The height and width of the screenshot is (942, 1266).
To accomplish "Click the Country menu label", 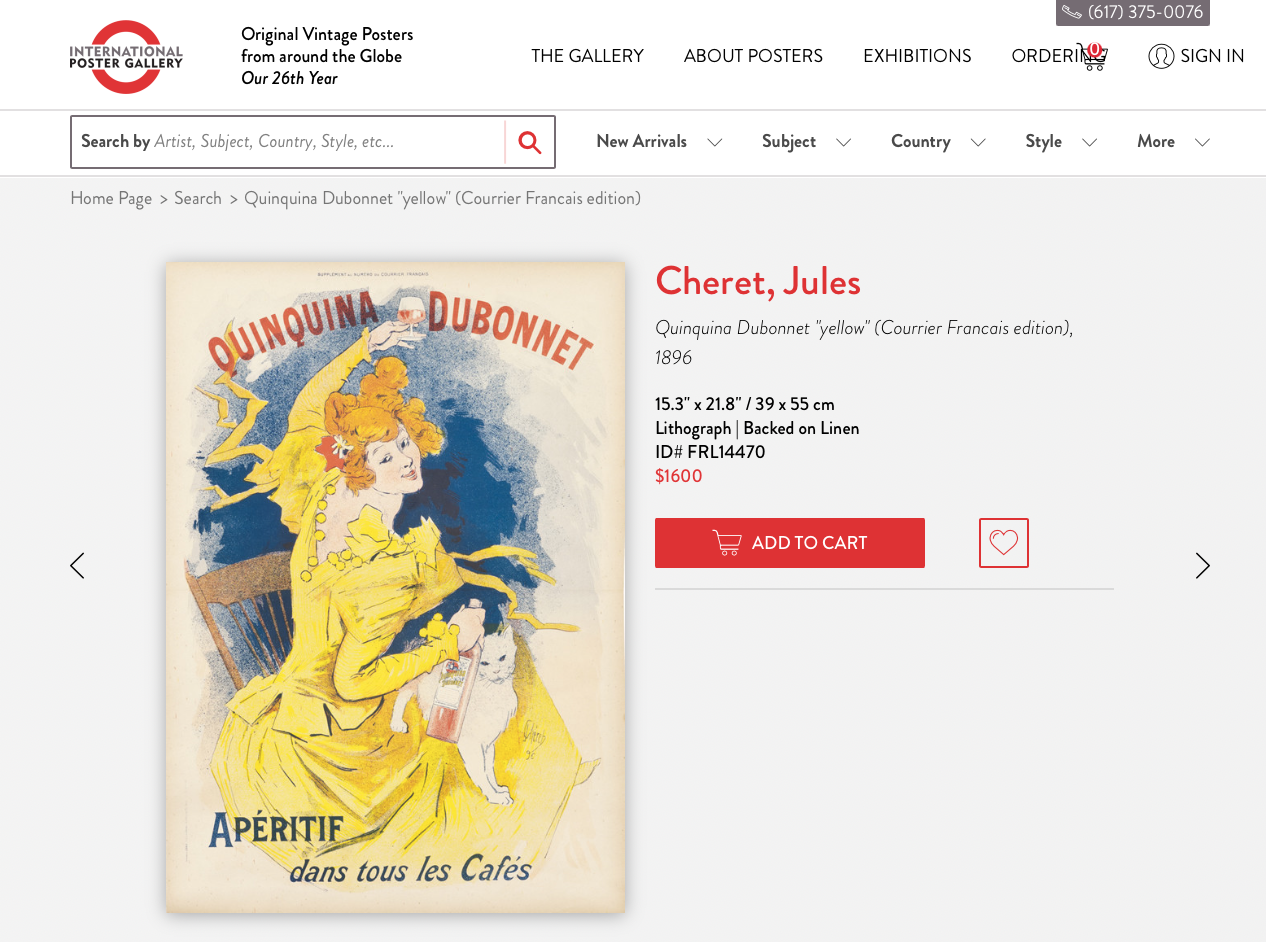I will click(x=920, y=141).
